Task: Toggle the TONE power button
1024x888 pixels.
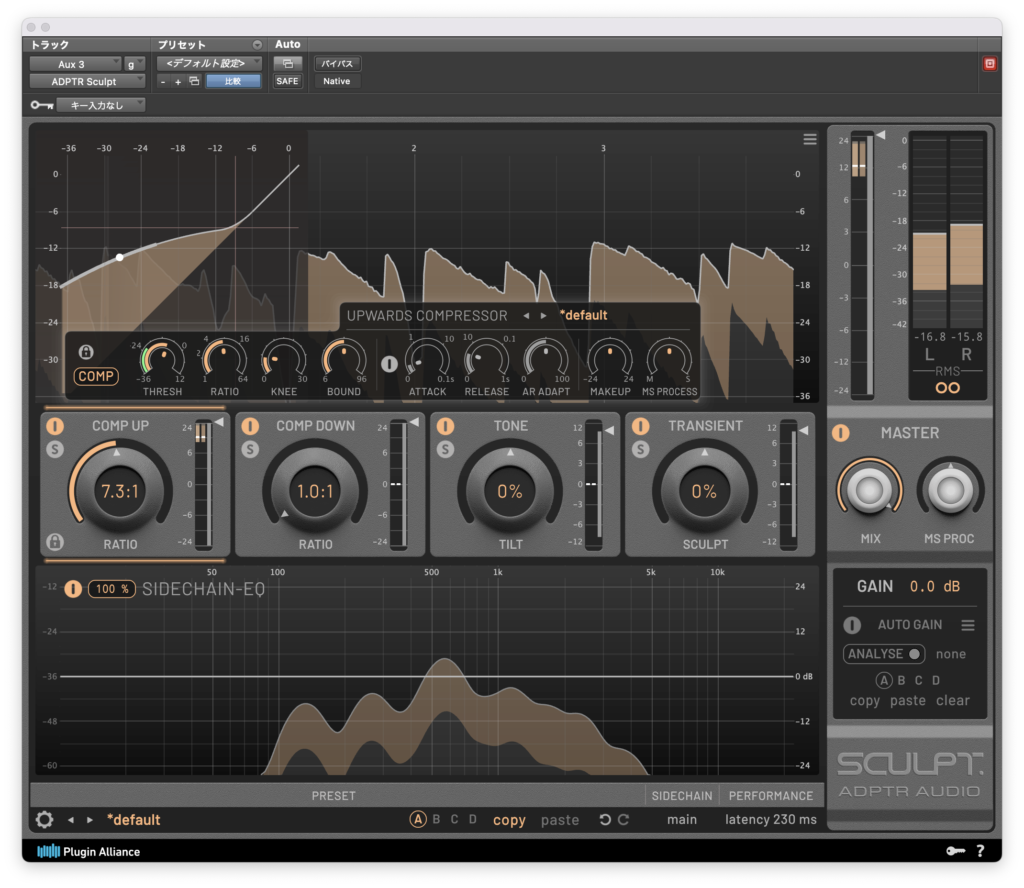Action: 445,426
